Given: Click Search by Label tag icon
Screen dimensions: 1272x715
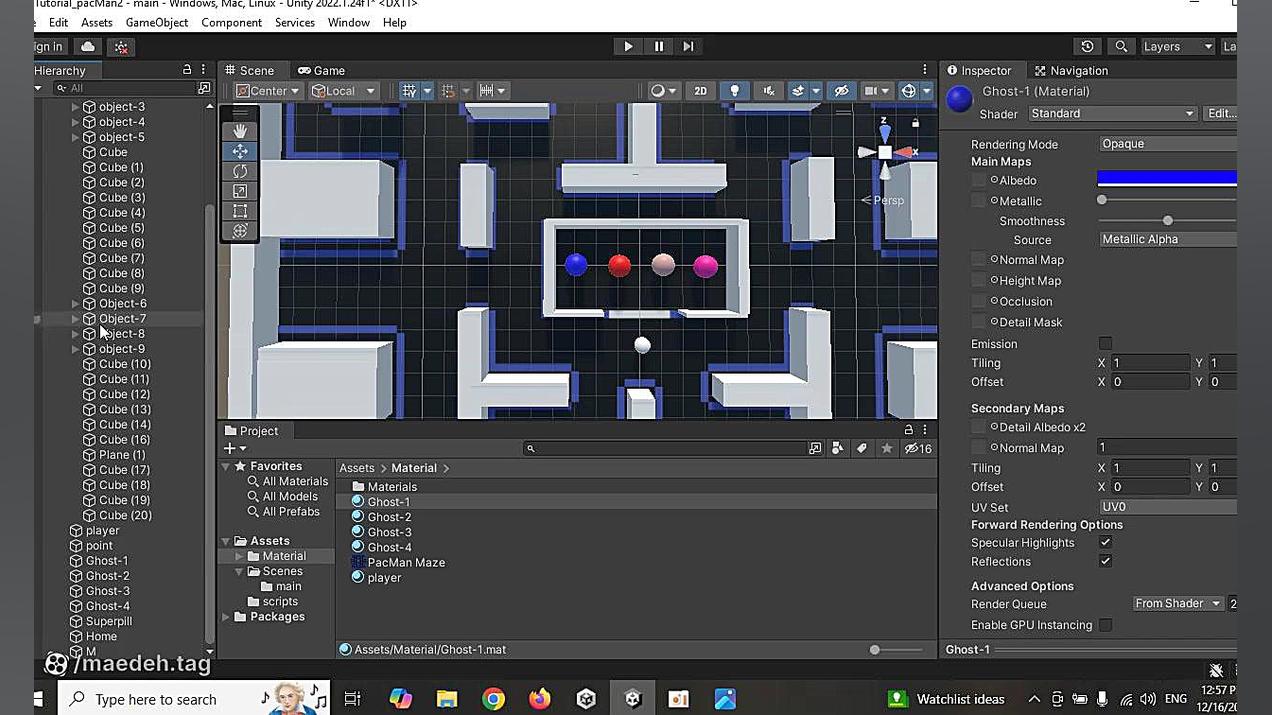Looking at the screenshot, I should [862, 449].
